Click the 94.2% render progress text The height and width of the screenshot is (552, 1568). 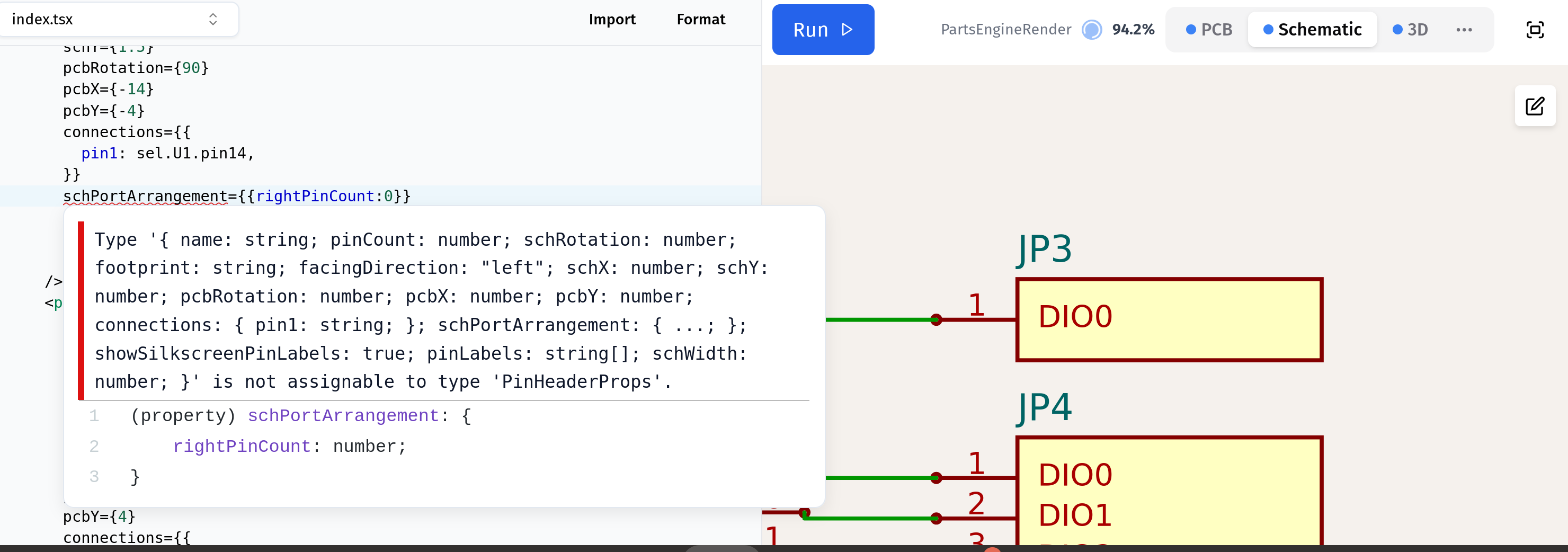click(x=1133, y=30)
